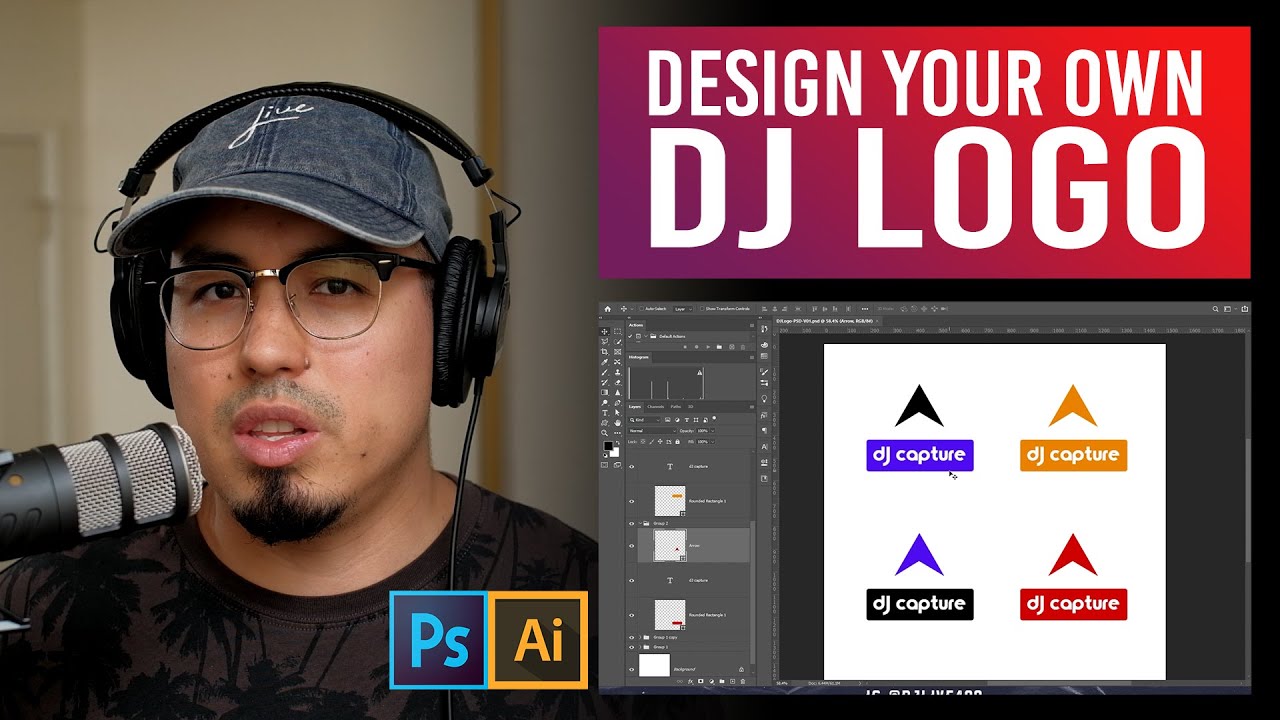Hide the Group 2 folder with eye icon
This screenshot has height=720, width=1280.
(631, 523)
